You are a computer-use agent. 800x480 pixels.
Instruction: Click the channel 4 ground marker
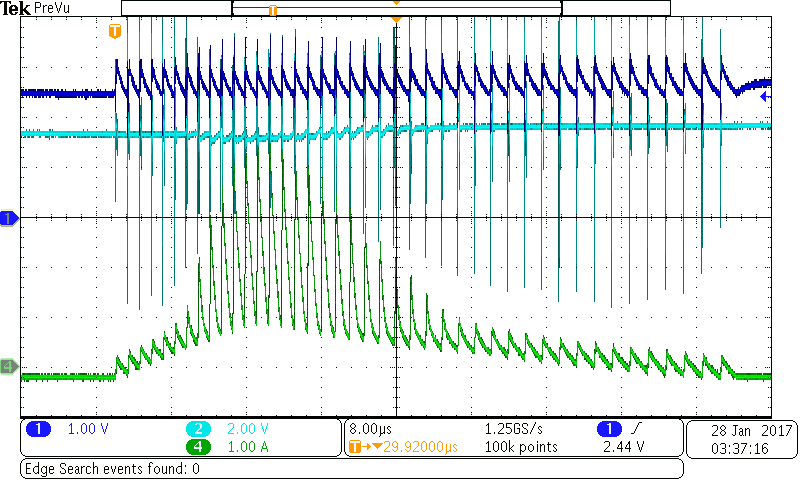point(9,366)
